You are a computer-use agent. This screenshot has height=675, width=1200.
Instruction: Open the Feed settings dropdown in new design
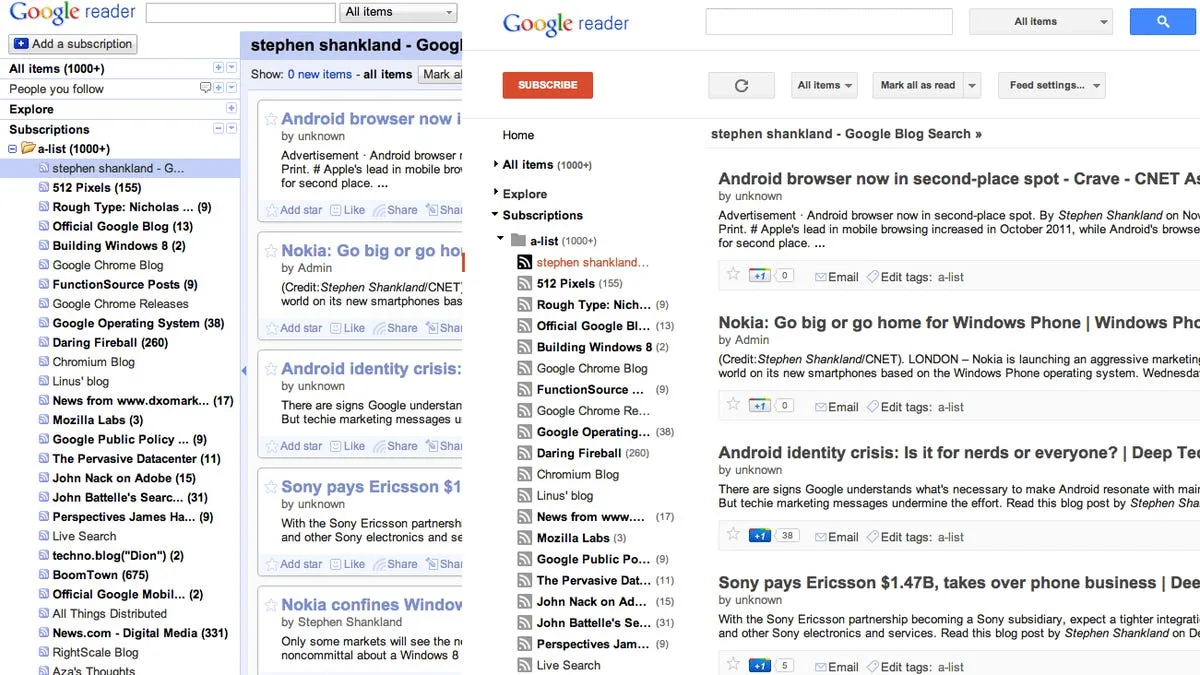tap(1051, 85)
